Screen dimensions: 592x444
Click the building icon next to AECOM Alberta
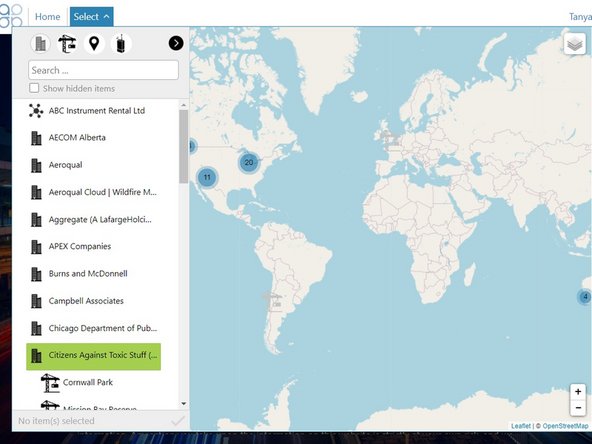coord(36,138)
